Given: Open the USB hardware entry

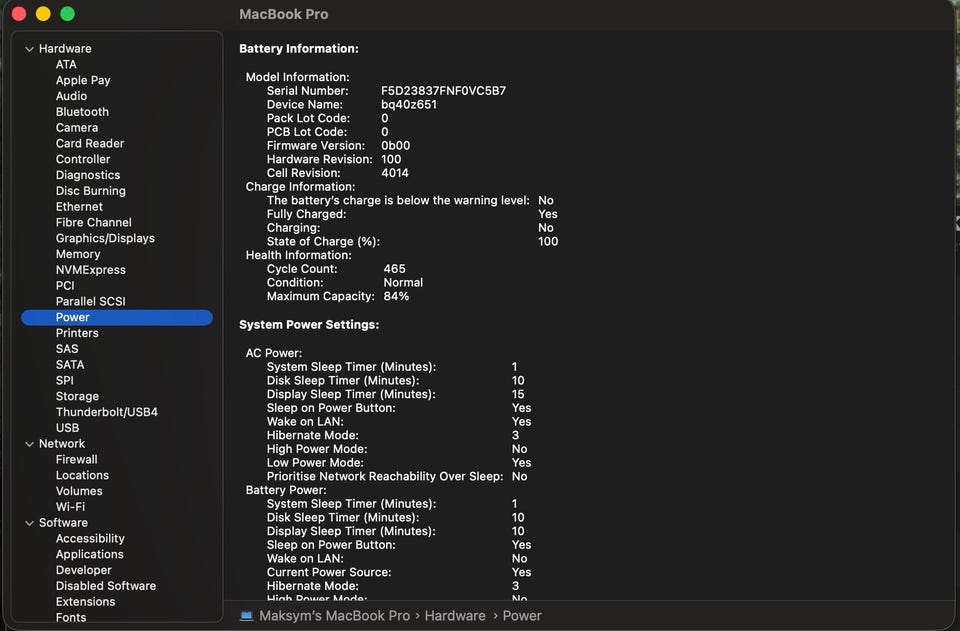Looking at the screenshot, I should coord(67,428).
